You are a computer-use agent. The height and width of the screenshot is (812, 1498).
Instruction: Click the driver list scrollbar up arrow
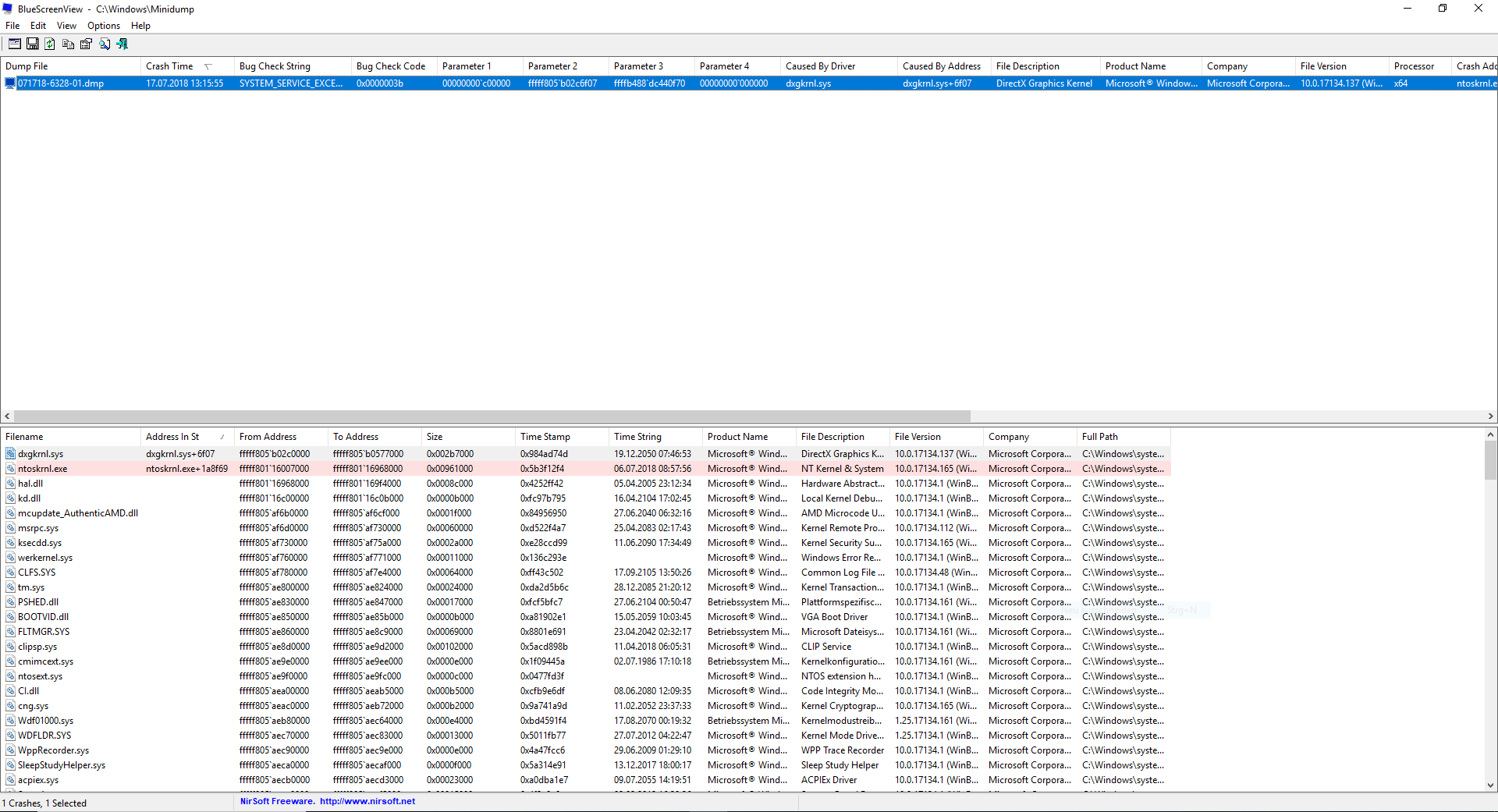coord(1490,434)
